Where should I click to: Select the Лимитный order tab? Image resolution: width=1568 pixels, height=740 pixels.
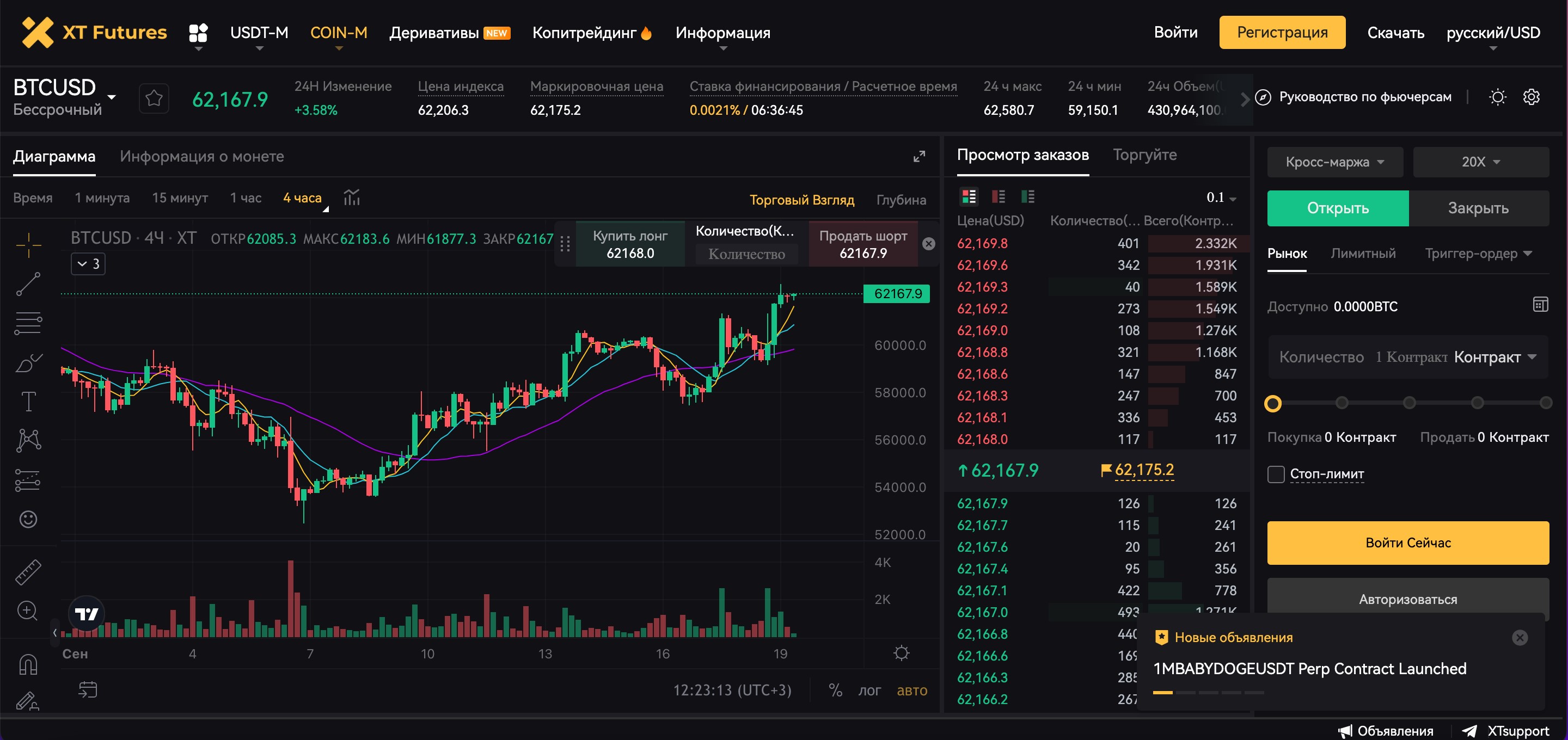pos(1363,253)
